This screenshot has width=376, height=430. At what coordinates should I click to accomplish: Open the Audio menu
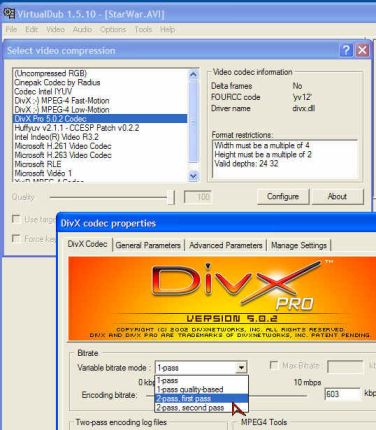tap(82, 29)
